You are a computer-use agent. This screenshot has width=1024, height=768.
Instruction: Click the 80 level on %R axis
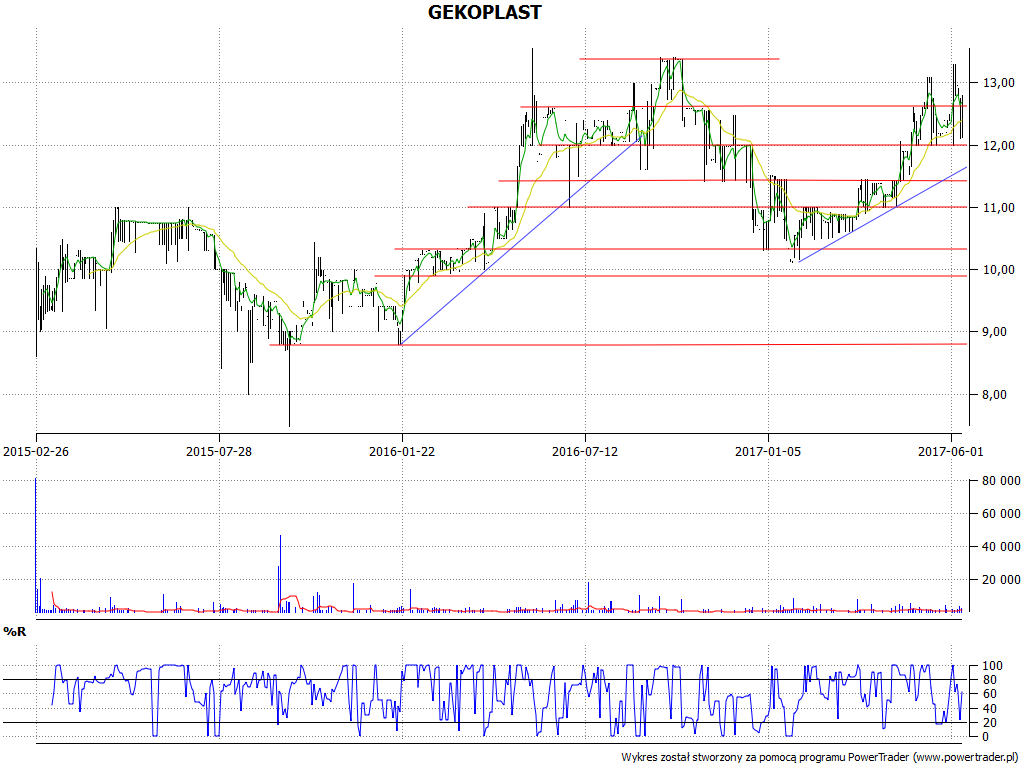pyautogui.click(x=989, y=680)
